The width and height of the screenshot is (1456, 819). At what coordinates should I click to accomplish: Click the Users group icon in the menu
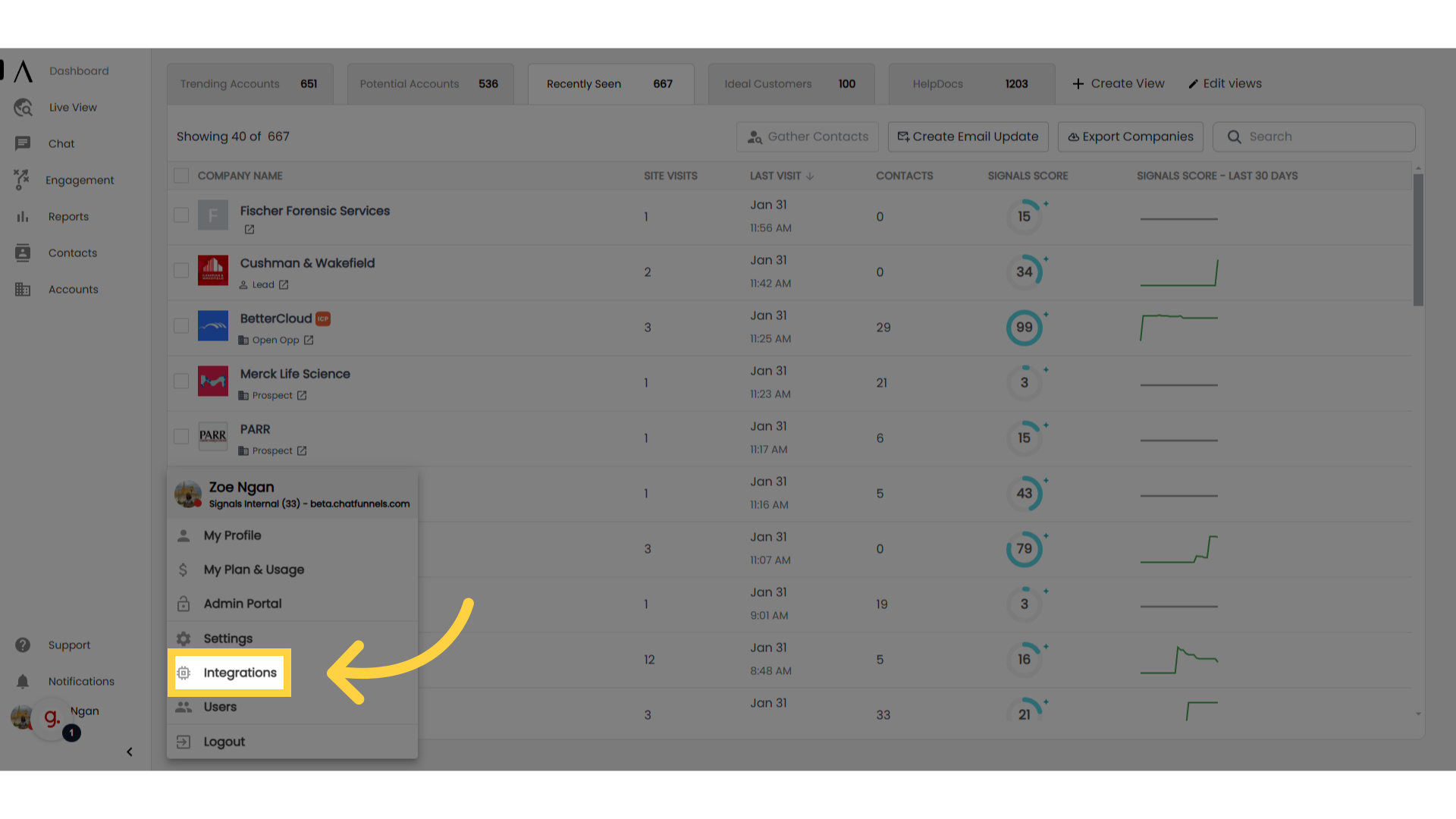(184, 707)
